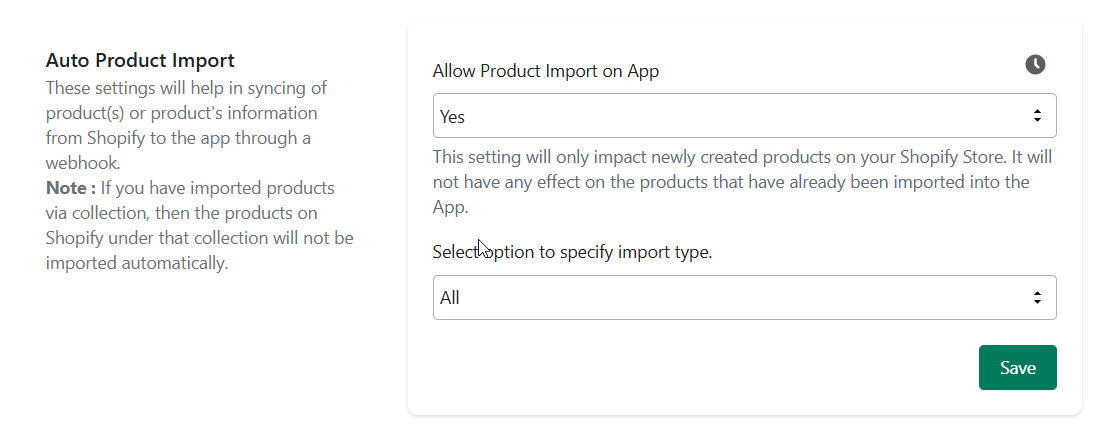Click the selected value Yes in the first dropdown
The width and height of the screenshot is (1104, 442).
(452, 117)
